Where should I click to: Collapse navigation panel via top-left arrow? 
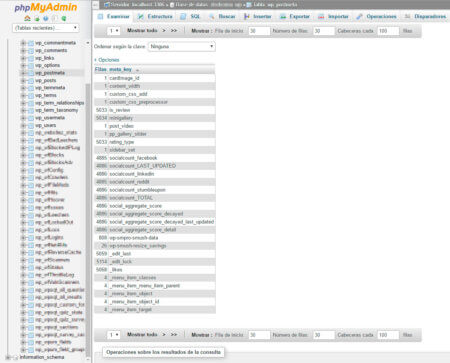[95, 5]
